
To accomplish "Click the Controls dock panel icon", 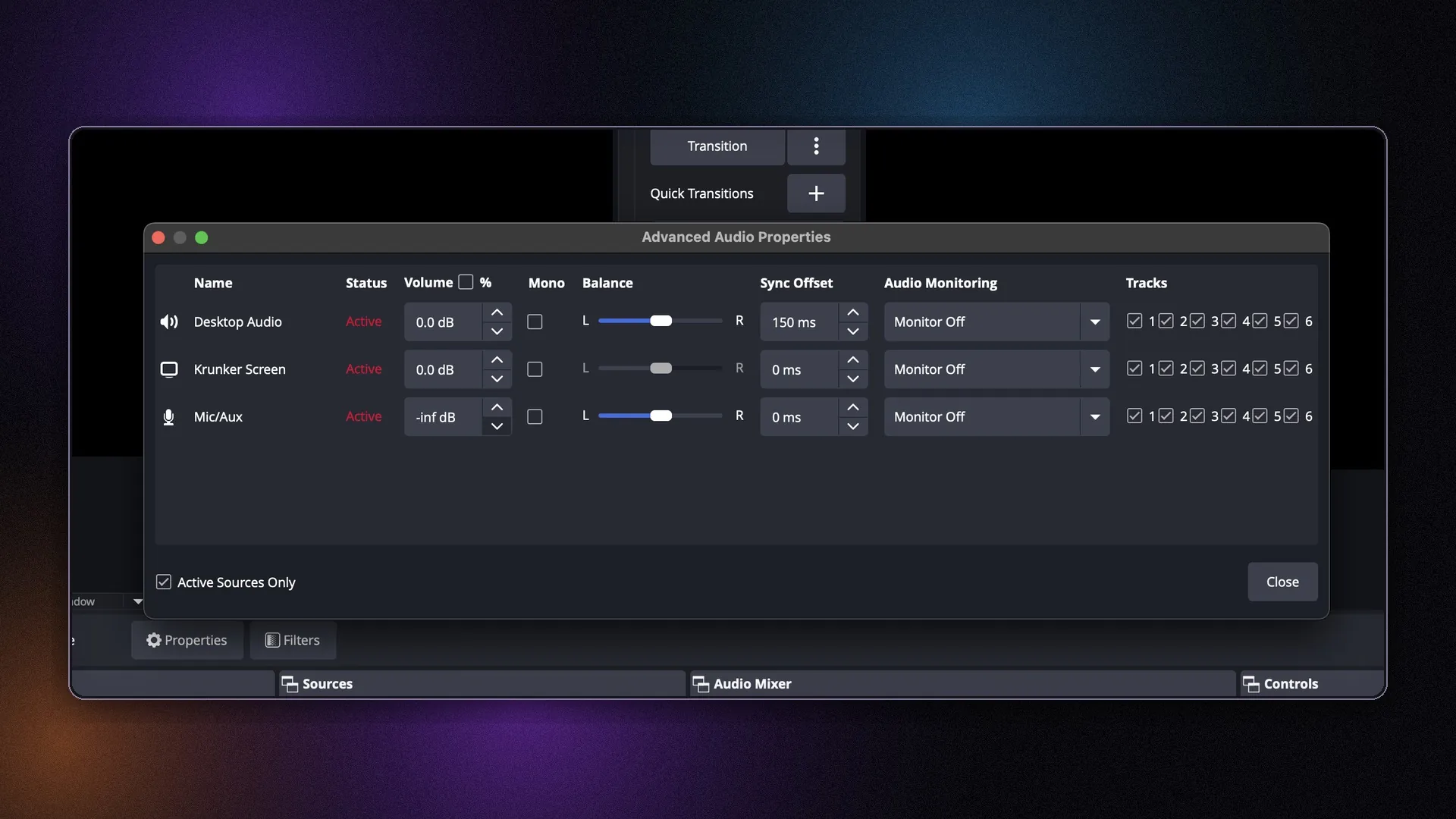I will pyautogui.click(x=1251, y=684).
